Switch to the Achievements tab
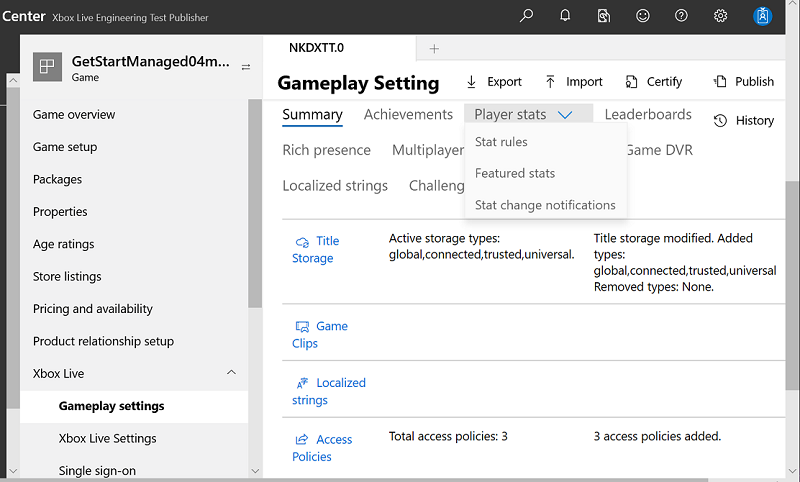Image resolution: width=800 pixels, height=482 pixels. [408, 115]
